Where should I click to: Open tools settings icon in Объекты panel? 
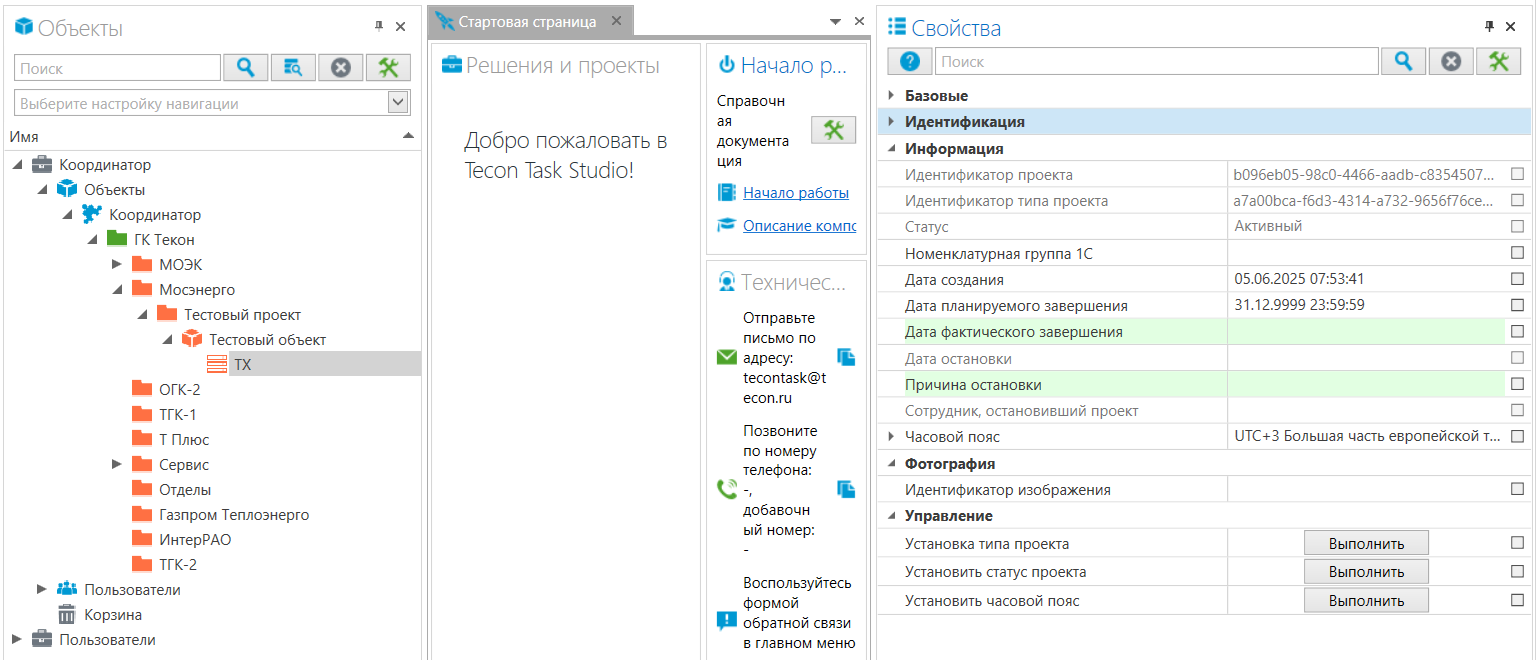[388, 68]
